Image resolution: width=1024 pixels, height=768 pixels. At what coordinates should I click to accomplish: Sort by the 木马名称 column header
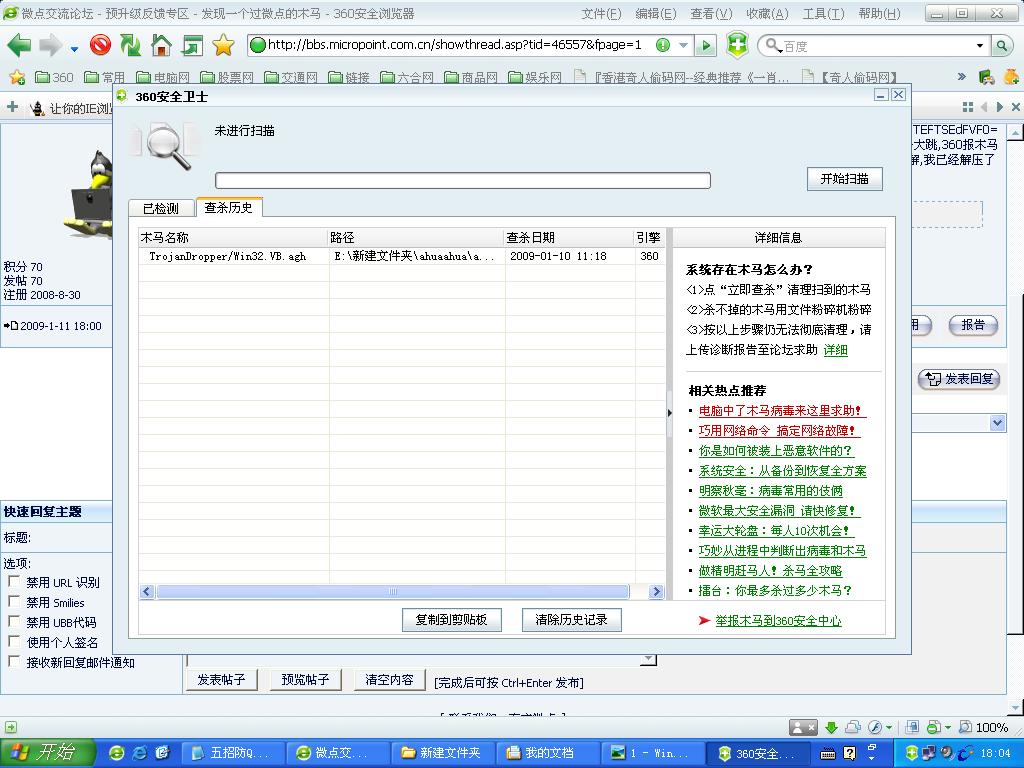[x=233, y=238]
